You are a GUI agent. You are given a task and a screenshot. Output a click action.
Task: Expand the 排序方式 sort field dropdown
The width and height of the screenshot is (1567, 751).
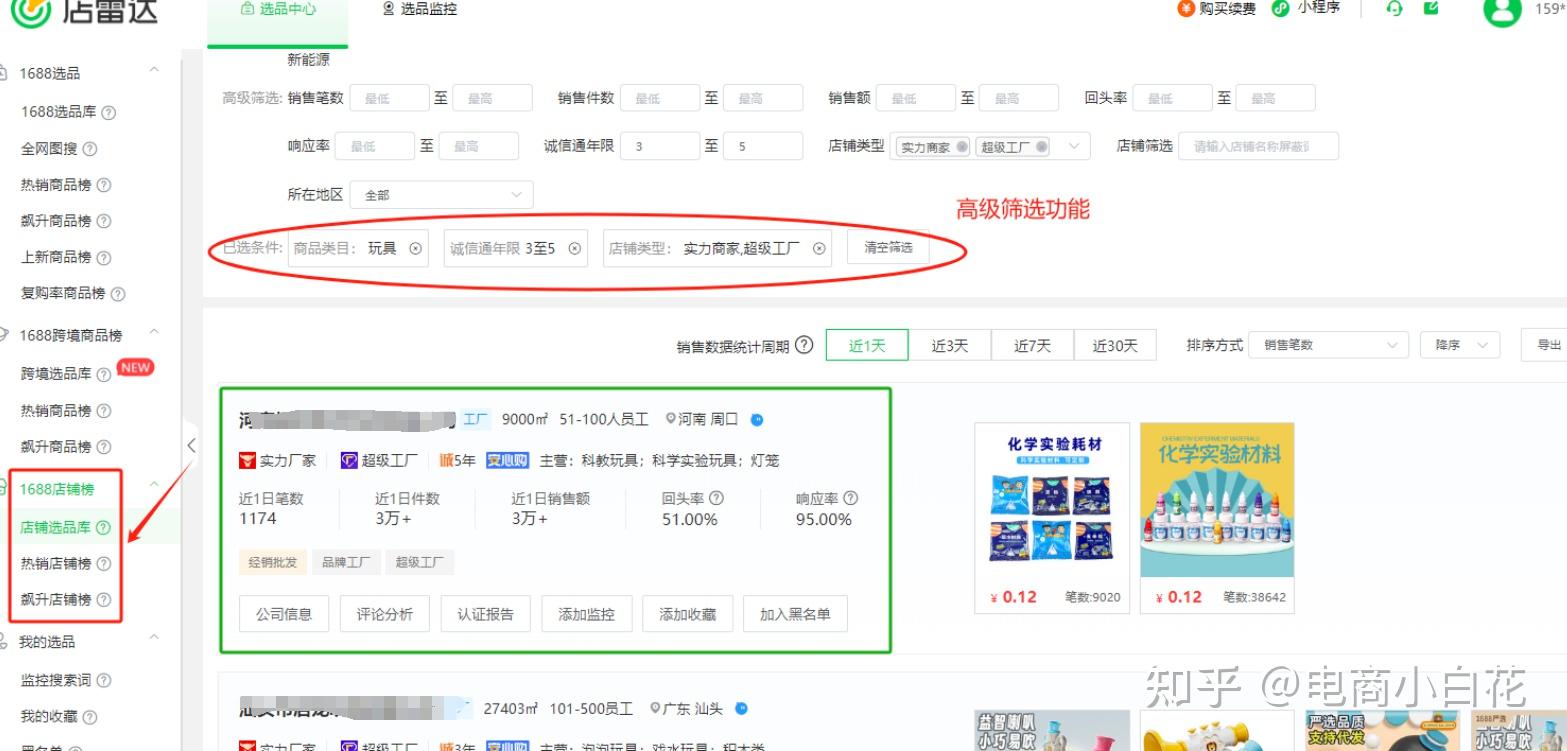tap(1328, 344)
